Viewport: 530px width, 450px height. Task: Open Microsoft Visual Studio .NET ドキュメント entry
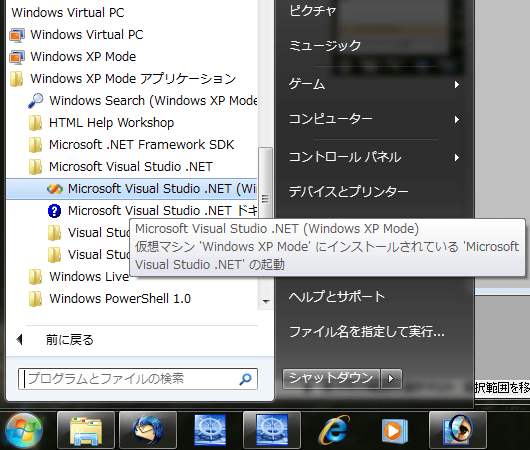(x=162, y=211)
